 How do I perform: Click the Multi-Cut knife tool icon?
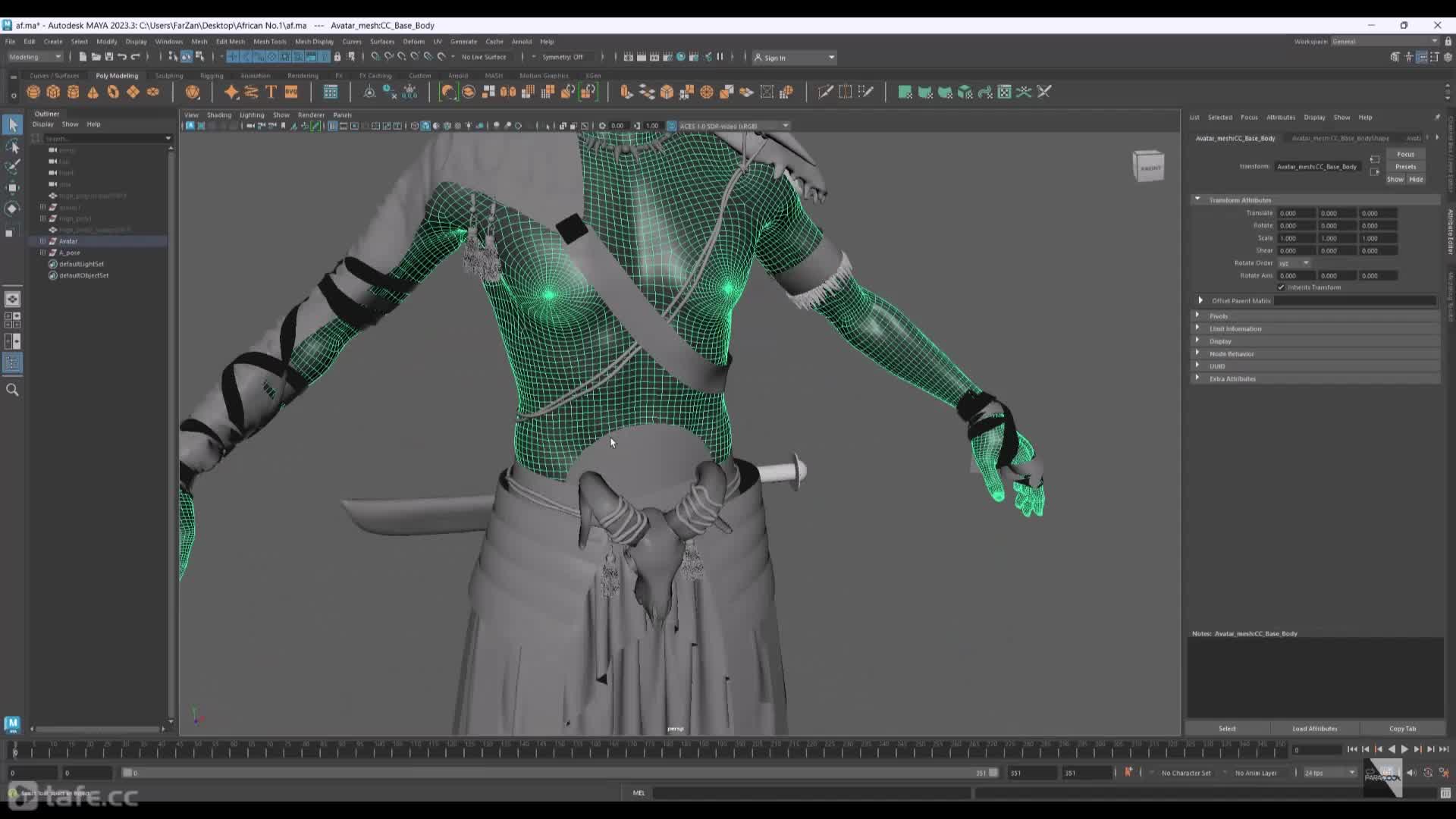click(x=825, y=92)
